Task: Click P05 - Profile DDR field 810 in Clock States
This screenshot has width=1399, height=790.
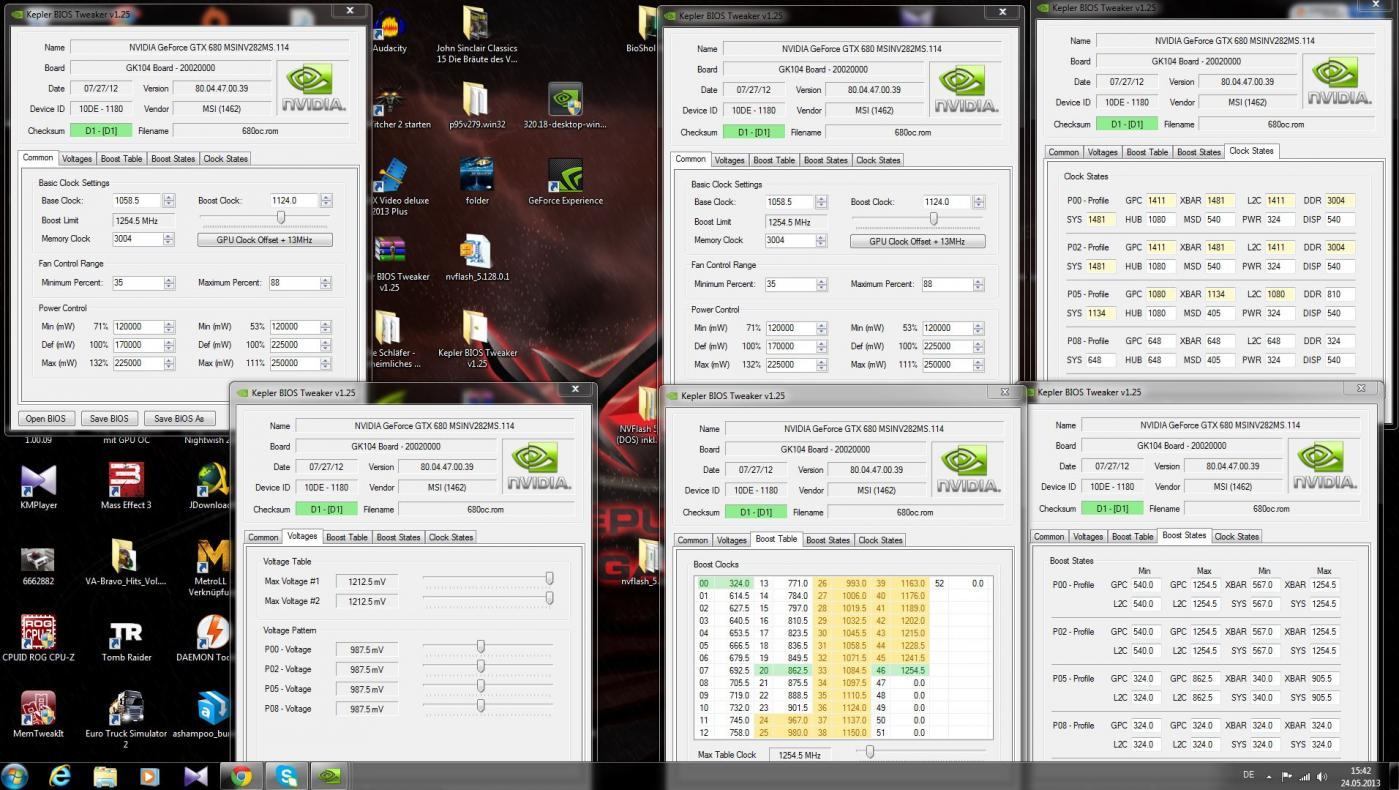Action: [1339, 294]
